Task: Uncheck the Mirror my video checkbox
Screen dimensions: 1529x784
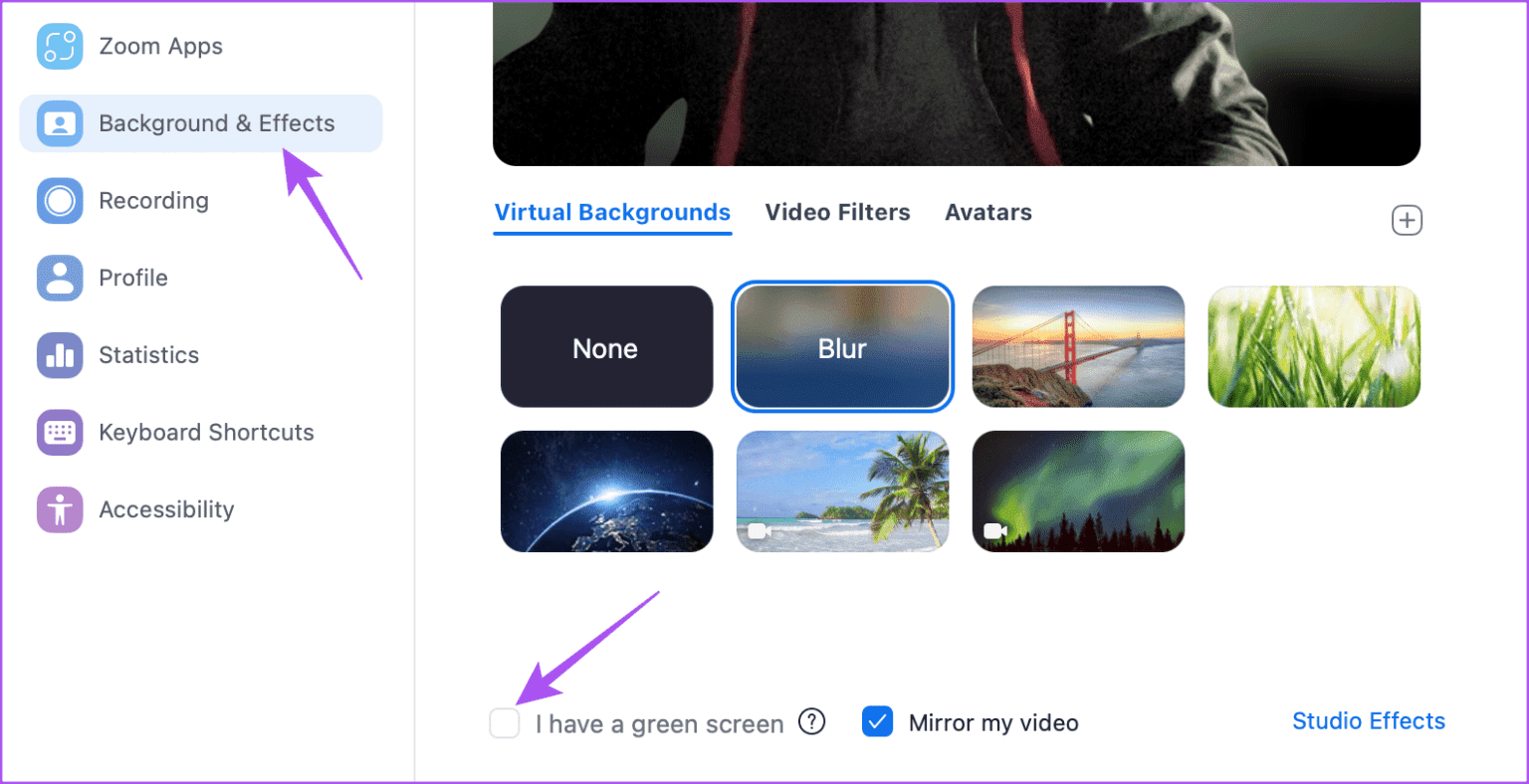Action: pos(877,722)
